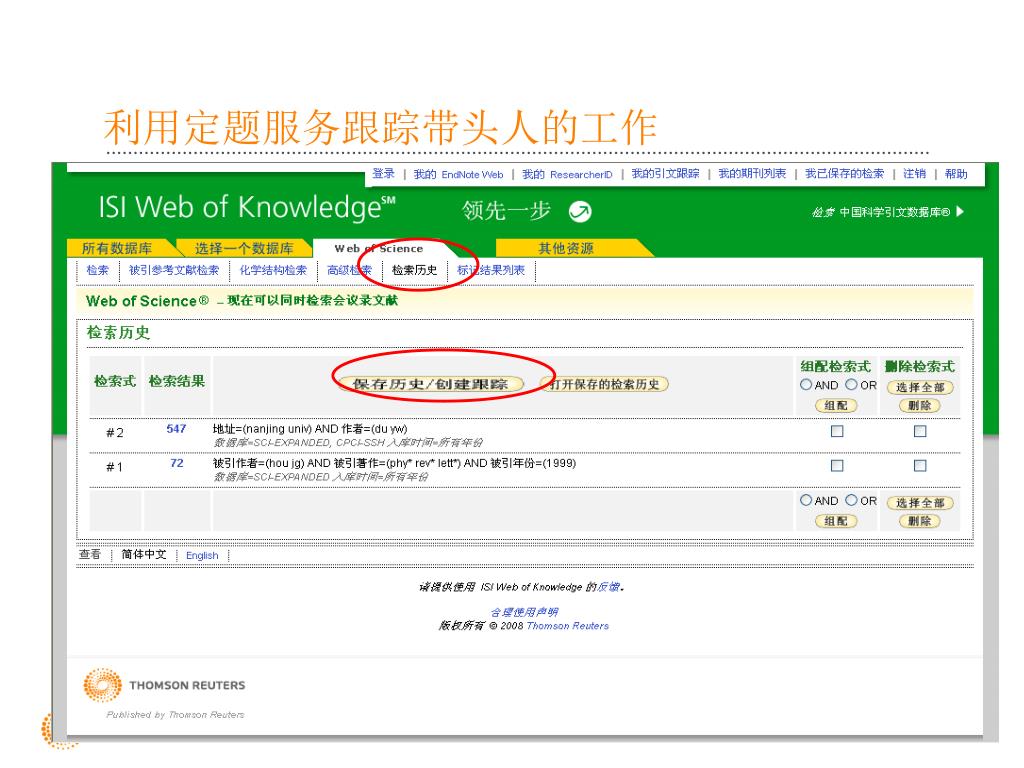The height and width of the screenshot is (768, 1024).
Task: Open the 72 results link for search #1
Action: click(x=176, y=463)
